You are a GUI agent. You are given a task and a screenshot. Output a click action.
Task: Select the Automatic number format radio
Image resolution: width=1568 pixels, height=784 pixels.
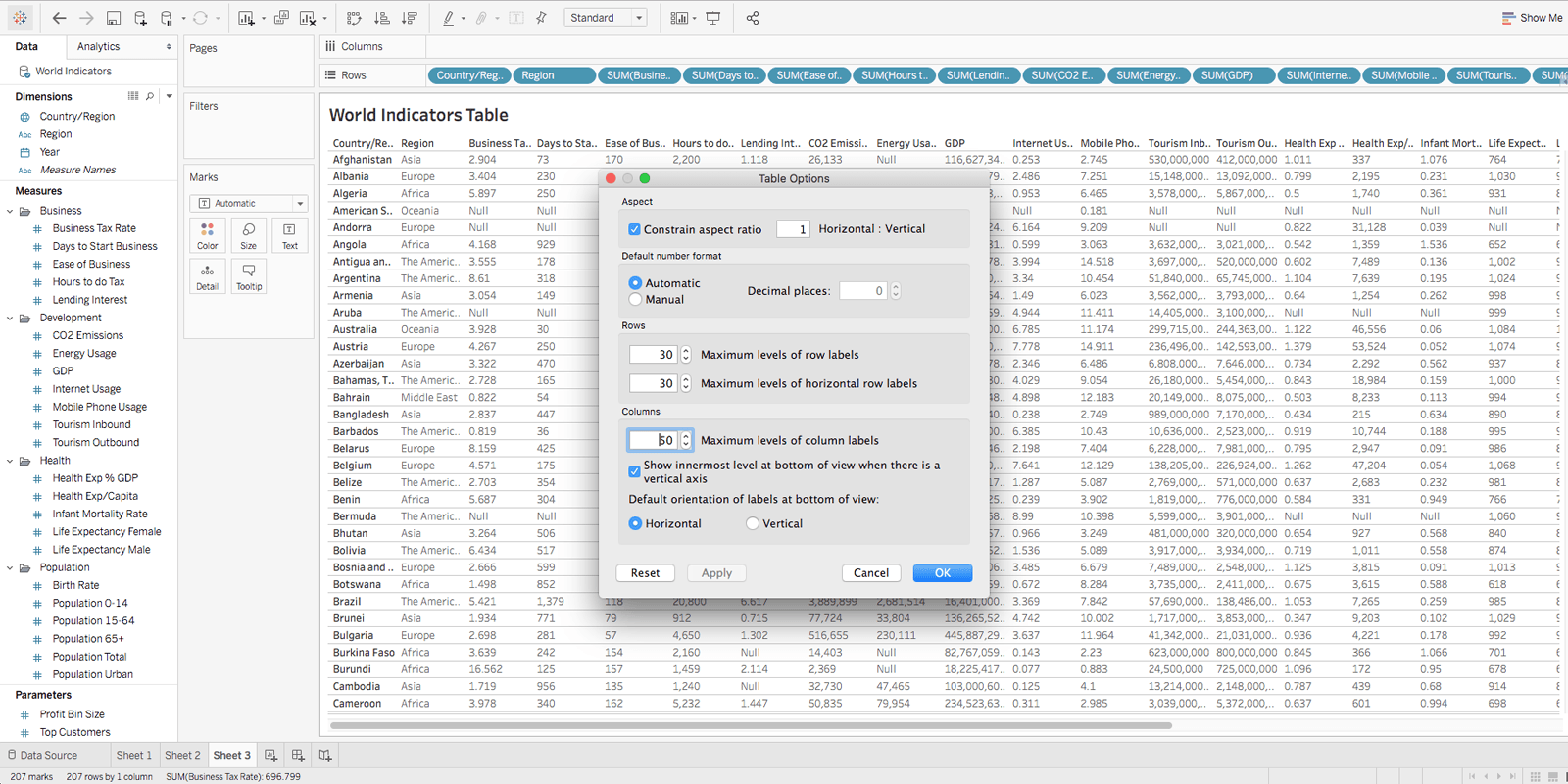click(635, 283)
